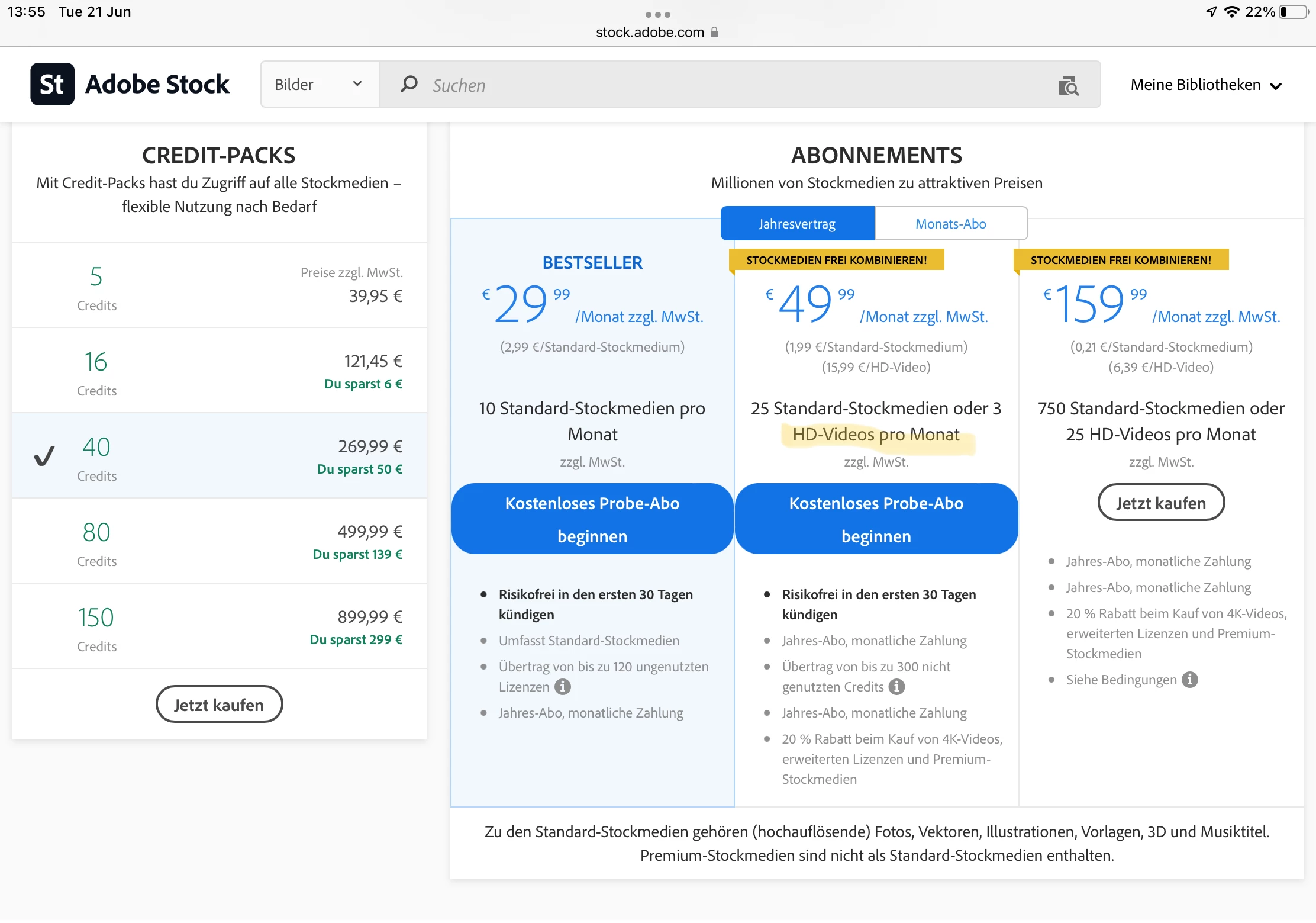Image resolution: width=1316 pixels, height=923 pixels.
Task: Click info icon next to Siehe Bedingungen
Action: point(1190,680)
